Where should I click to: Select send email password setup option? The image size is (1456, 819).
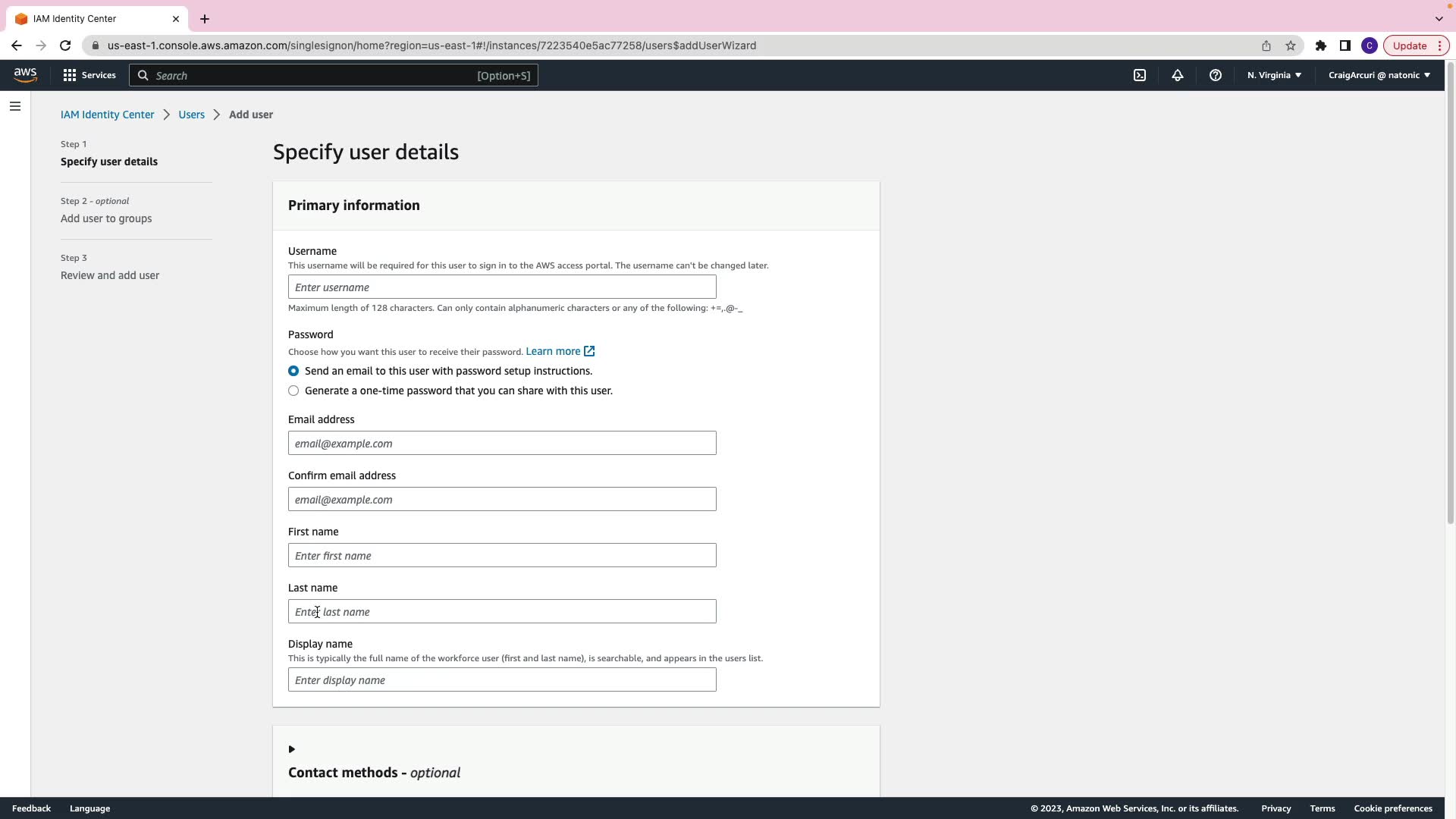point(293,371)
